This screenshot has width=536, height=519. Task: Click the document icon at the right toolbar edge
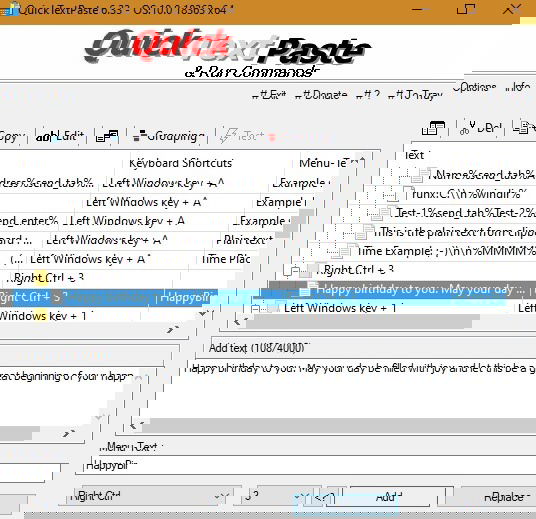522,128
